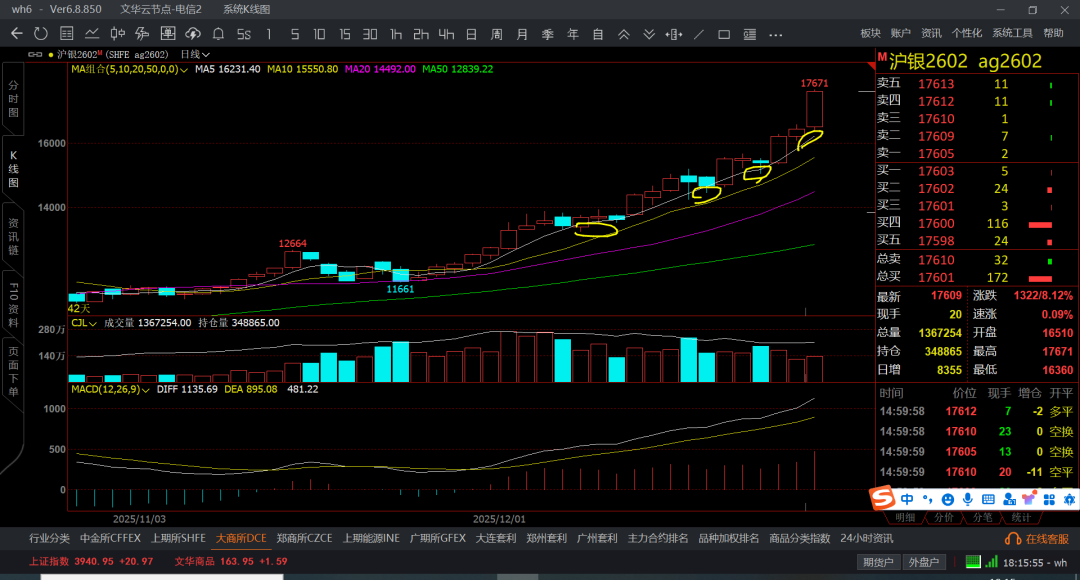Select the 上期所SHFE exchange tab
This screenshot has width=1080, height=580.
[x=178, y=538]
